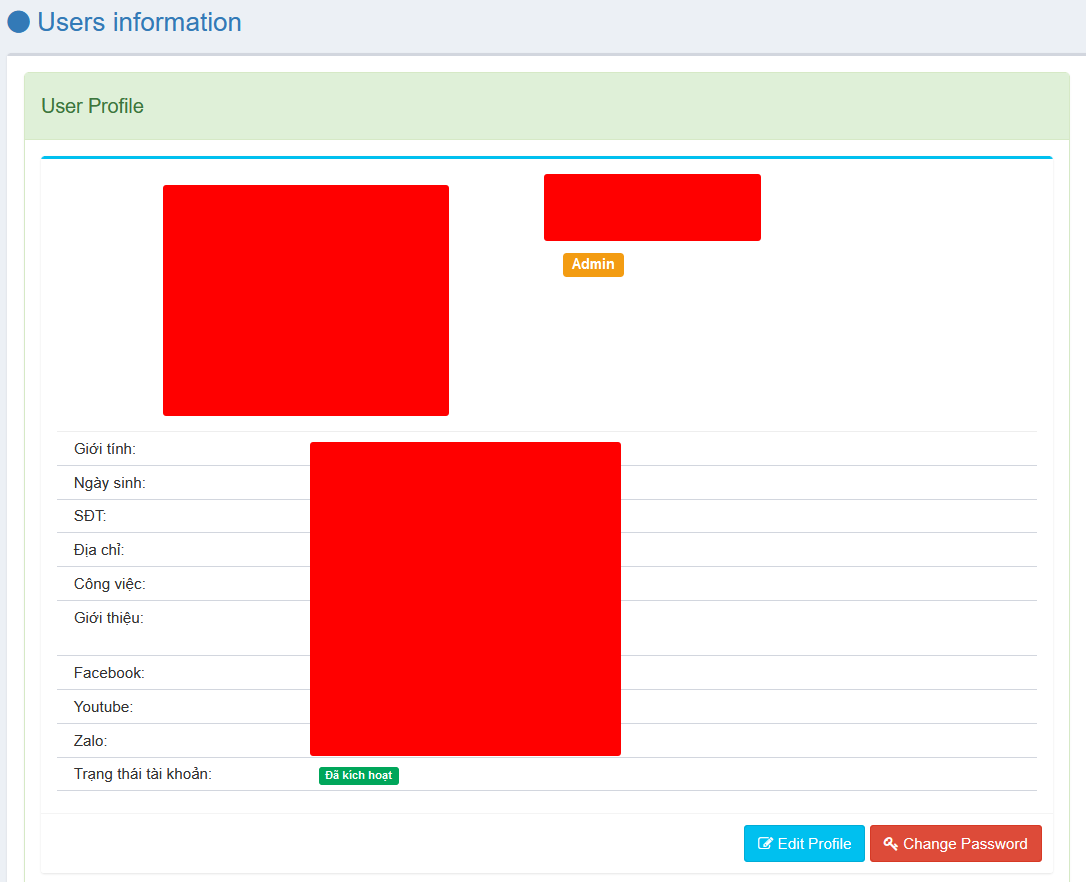Select the Giới tính field row
1086x882 pixels.
tap(102, 448)
